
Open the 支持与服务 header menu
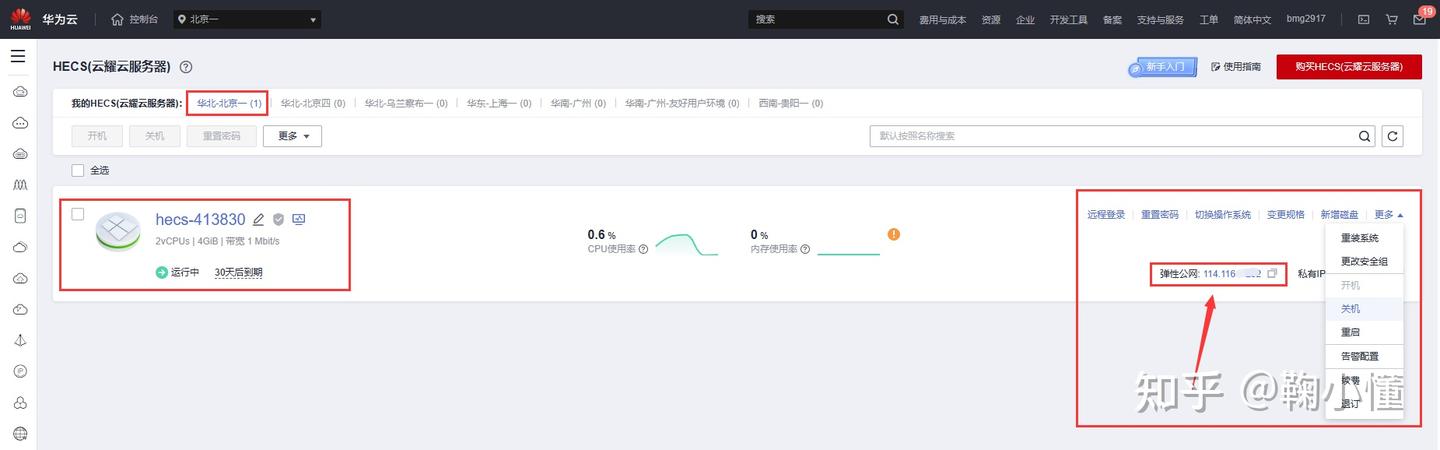point(1160,19)
